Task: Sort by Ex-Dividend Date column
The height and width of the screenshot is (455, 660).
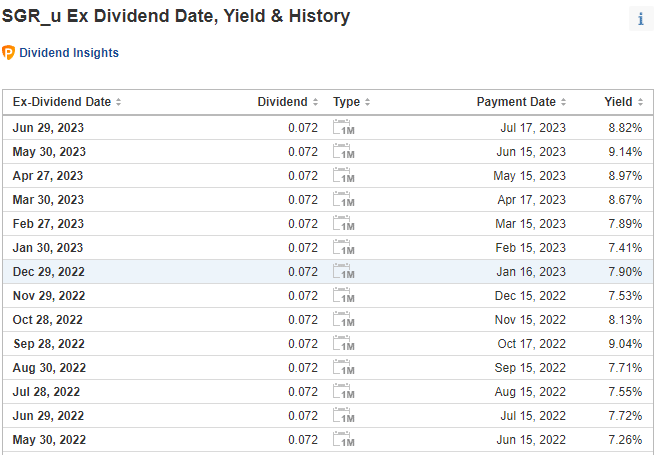Action: [66, 102]
